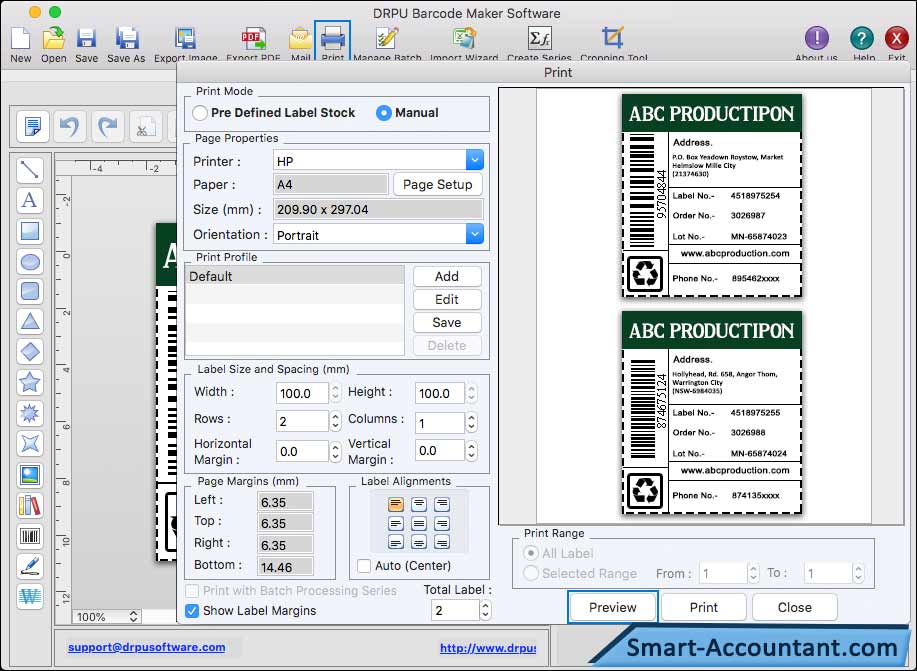The image size is (917, 671).
Task: Click the Vertical Margin value field
Action: coord(440,450)
